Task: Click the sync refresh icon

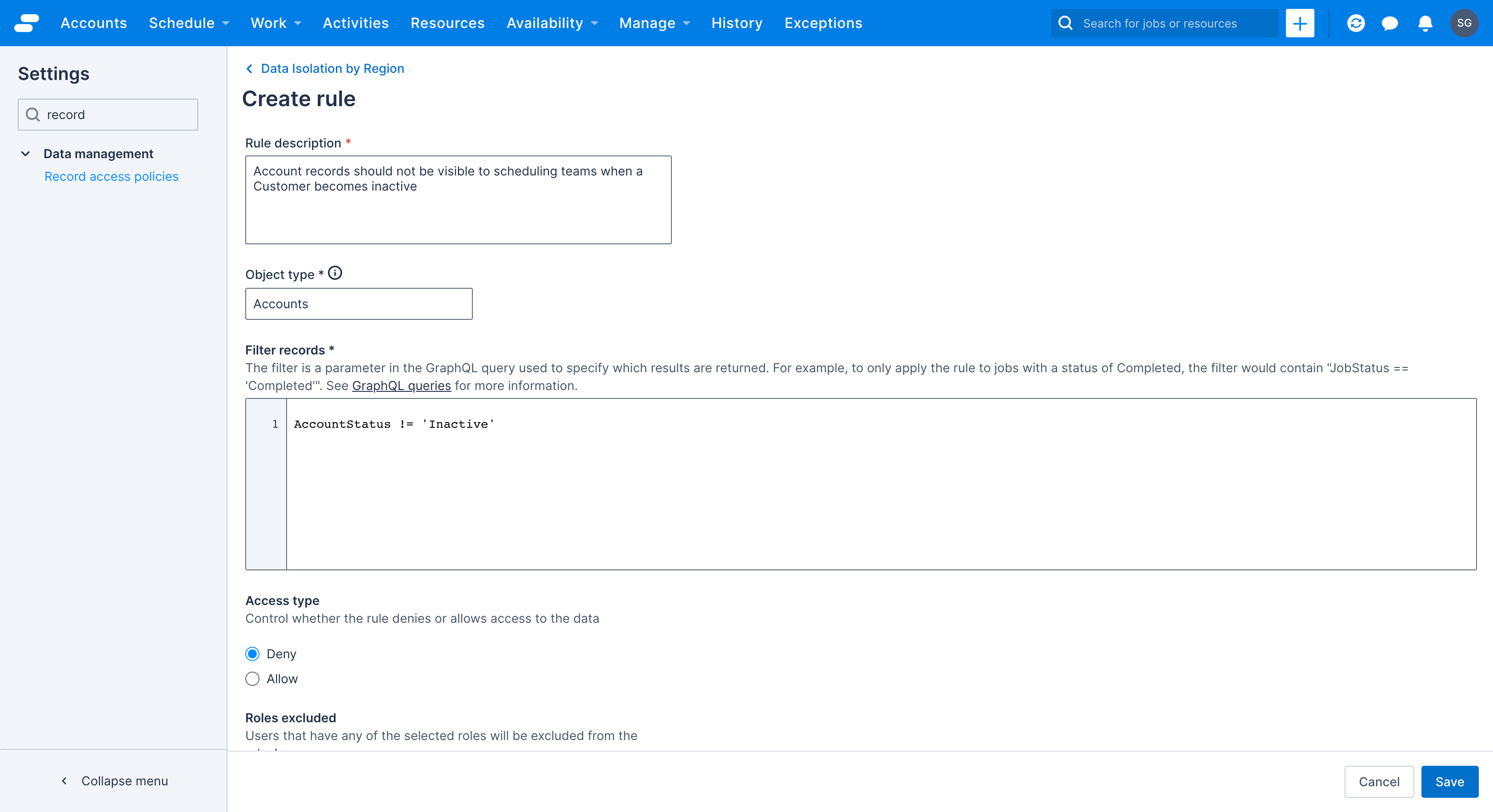Action: 1356,23
